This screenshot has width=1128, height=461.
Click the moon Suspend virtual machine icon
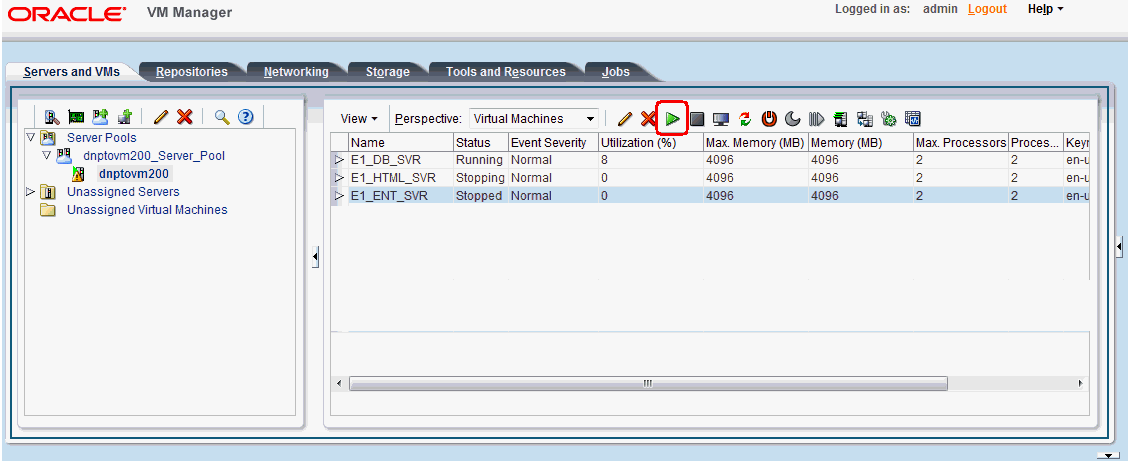tap(793, 119)
